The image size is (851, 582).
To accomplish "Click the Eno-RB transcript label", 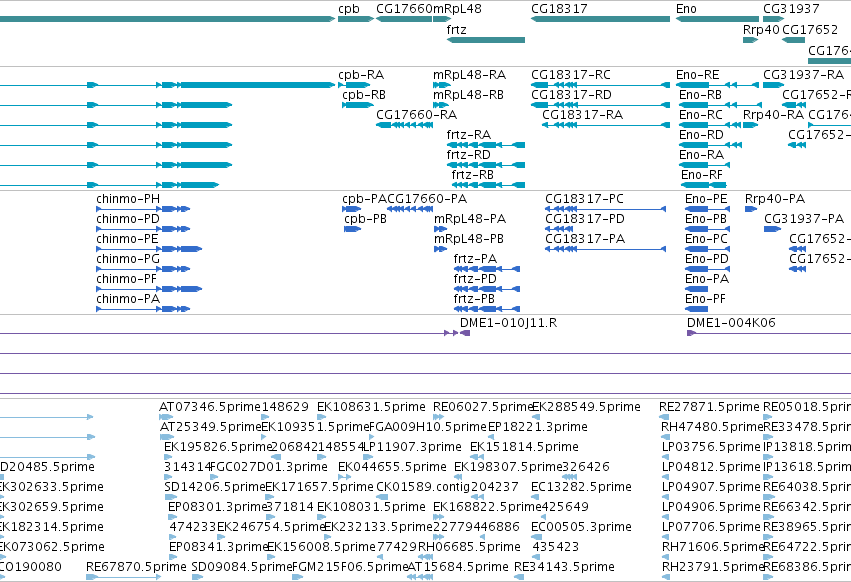I will (x=700, y=94).
